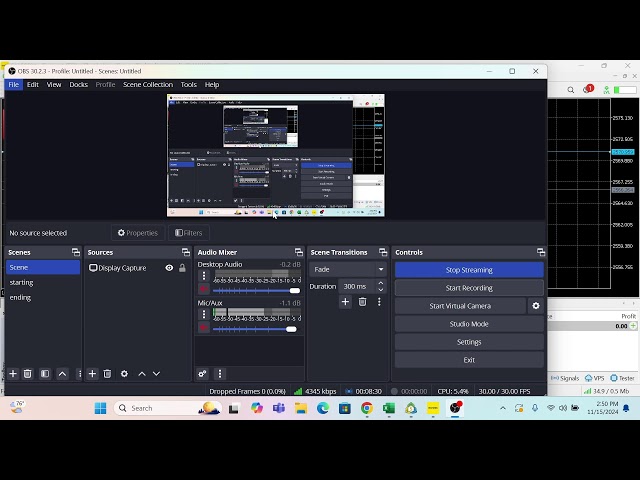Pop out the Audio Mixer dock
This screenshot has width=640, height=480.
point(298,252)
